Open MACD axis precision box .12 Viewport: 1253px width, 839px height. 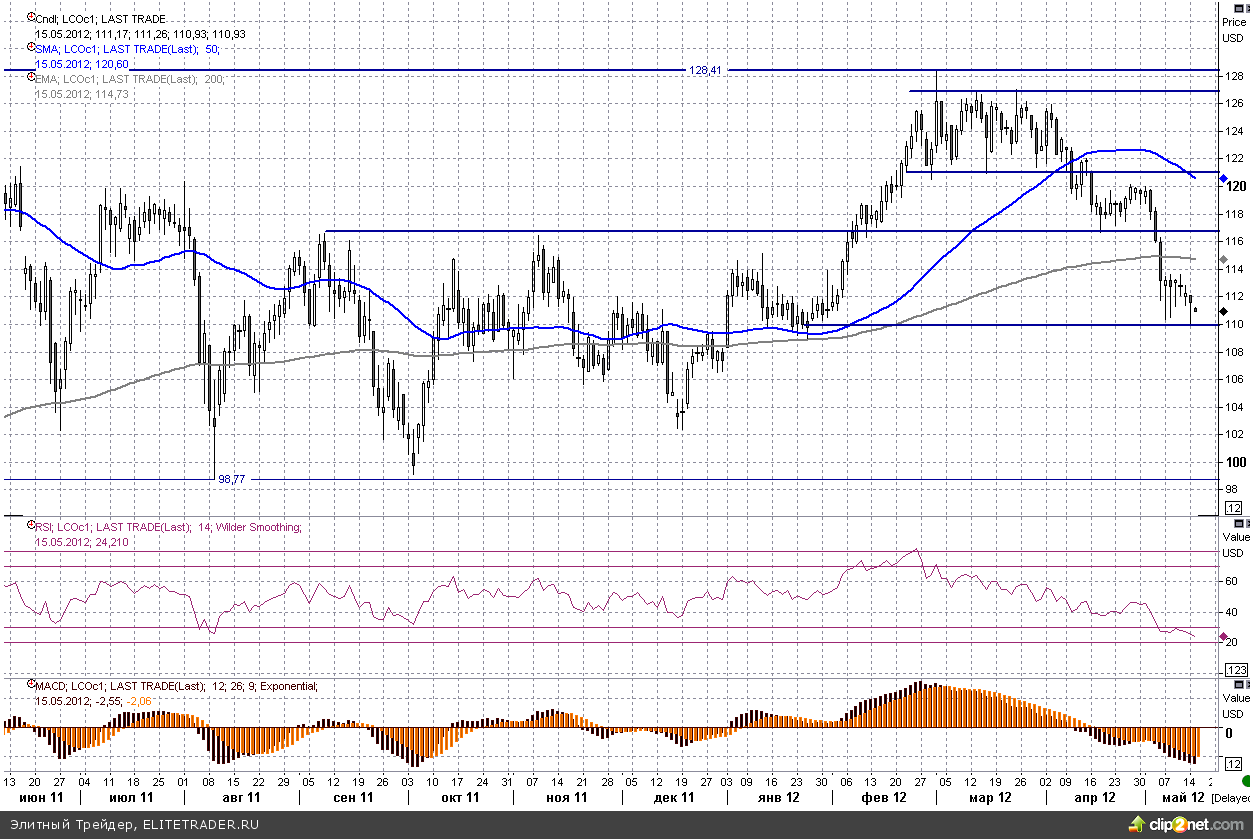coord(1233,764)
